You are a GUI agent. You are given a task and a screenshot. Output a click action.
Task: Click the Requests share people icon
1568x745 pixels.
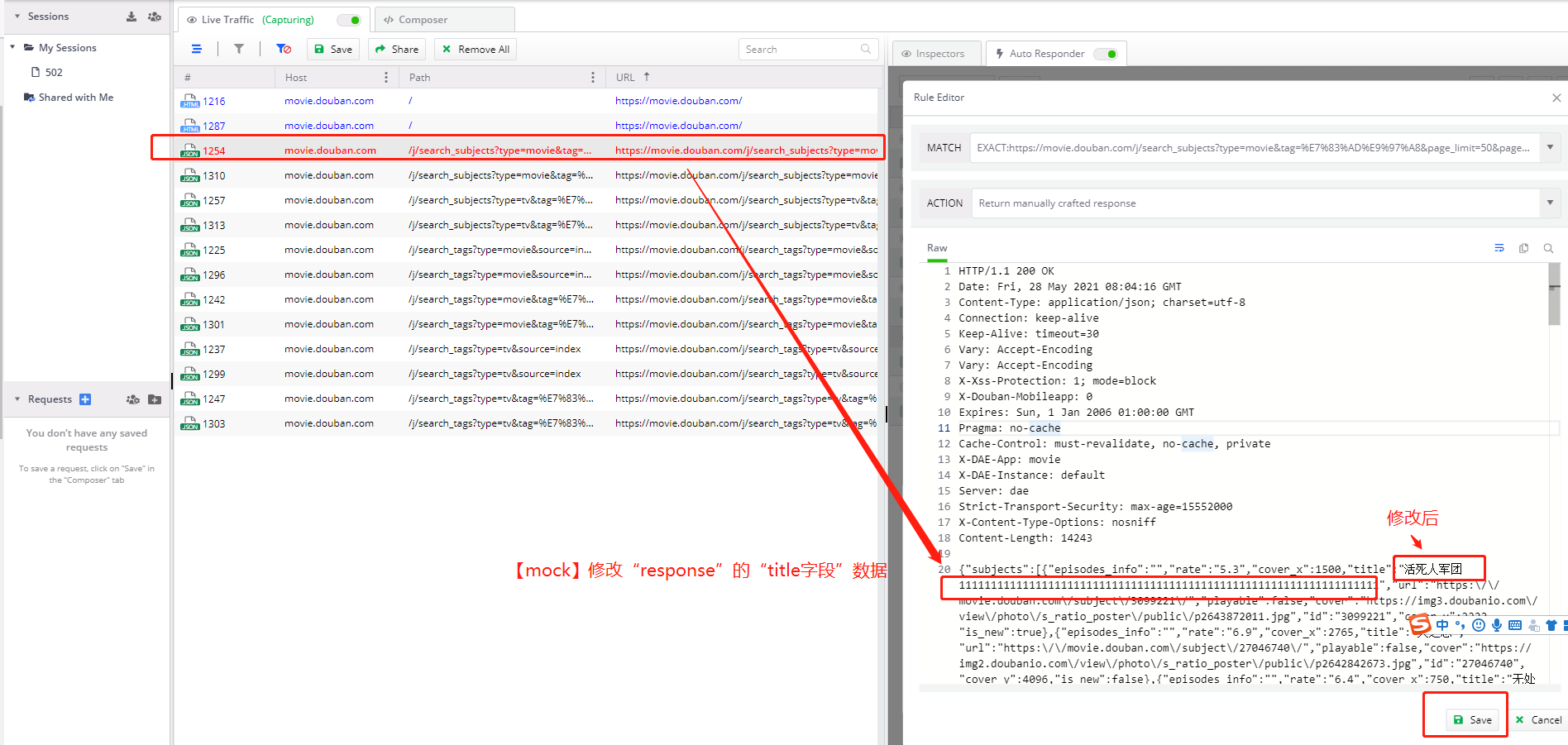tap(133, 399)
